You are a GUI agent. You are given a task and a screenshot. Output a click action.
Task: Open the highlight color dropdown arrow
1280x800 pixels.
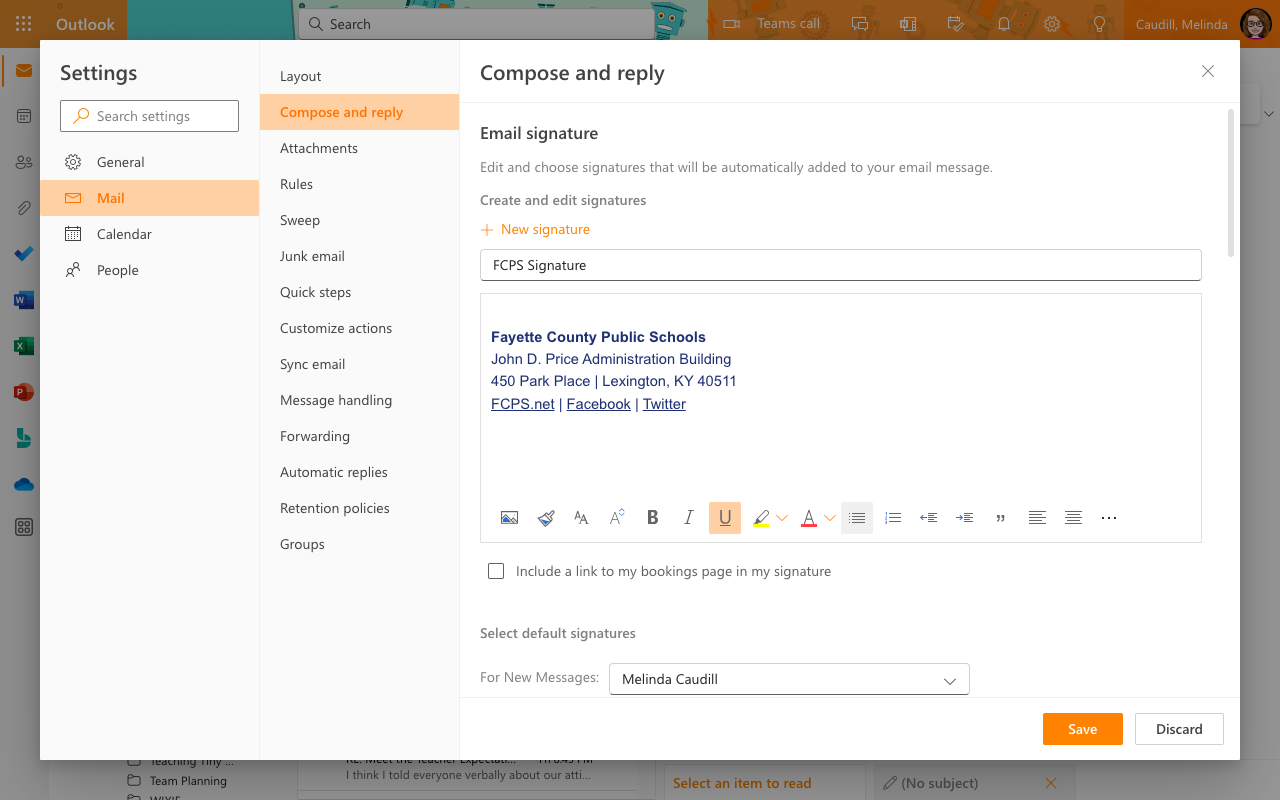click(x=782, y=518)
